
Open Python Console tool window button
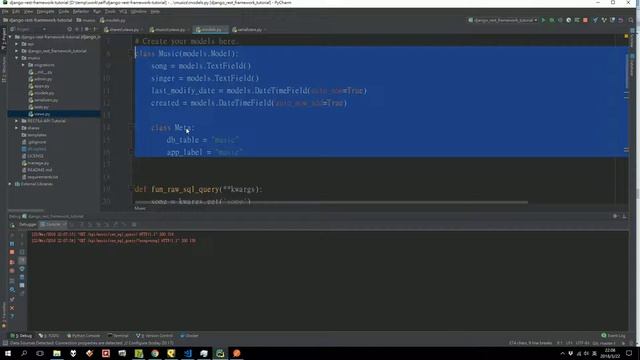pyautogui.click(x=83, y=336)
